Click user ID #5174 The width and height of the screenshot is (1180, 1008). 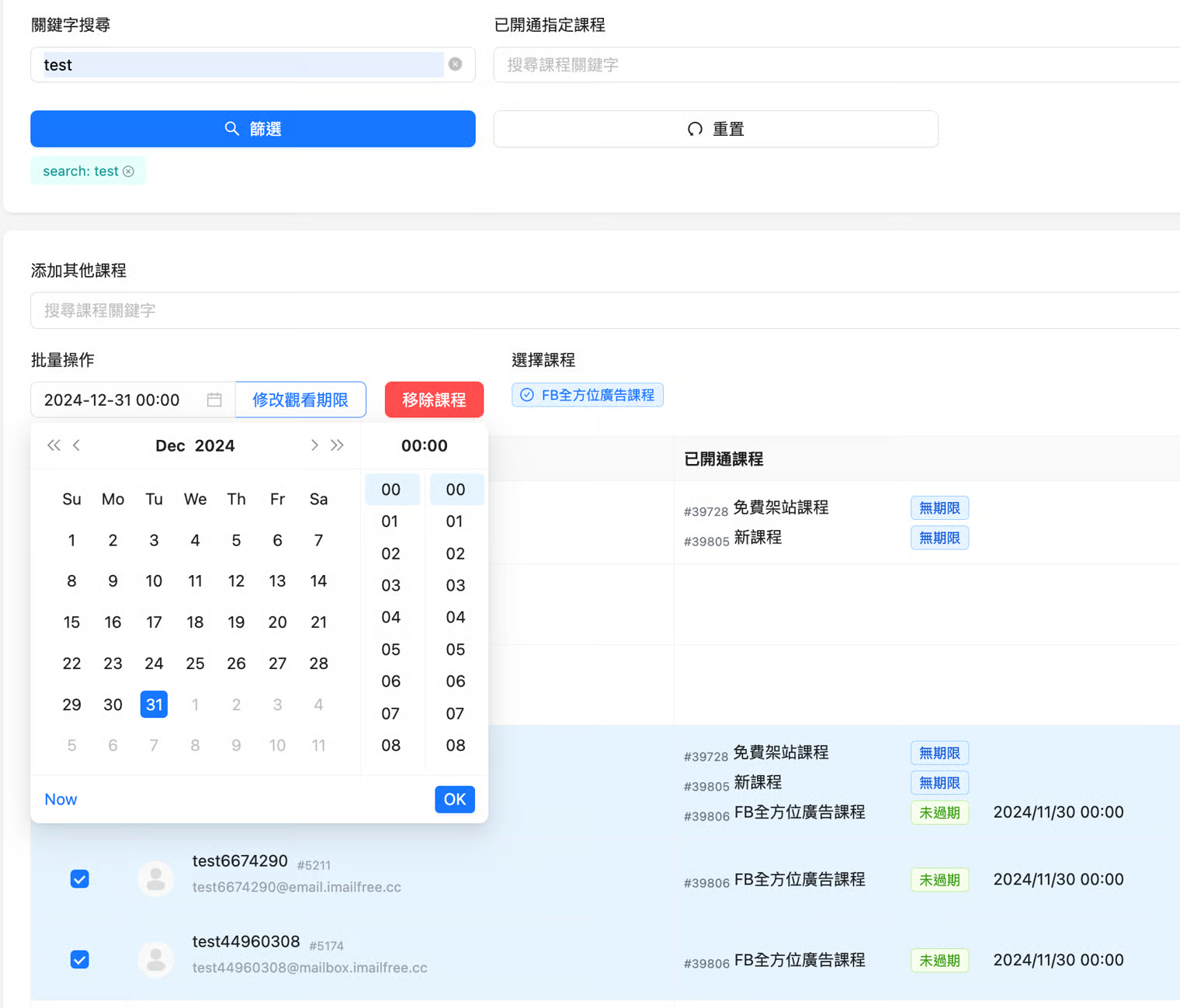tap(326, 946)
